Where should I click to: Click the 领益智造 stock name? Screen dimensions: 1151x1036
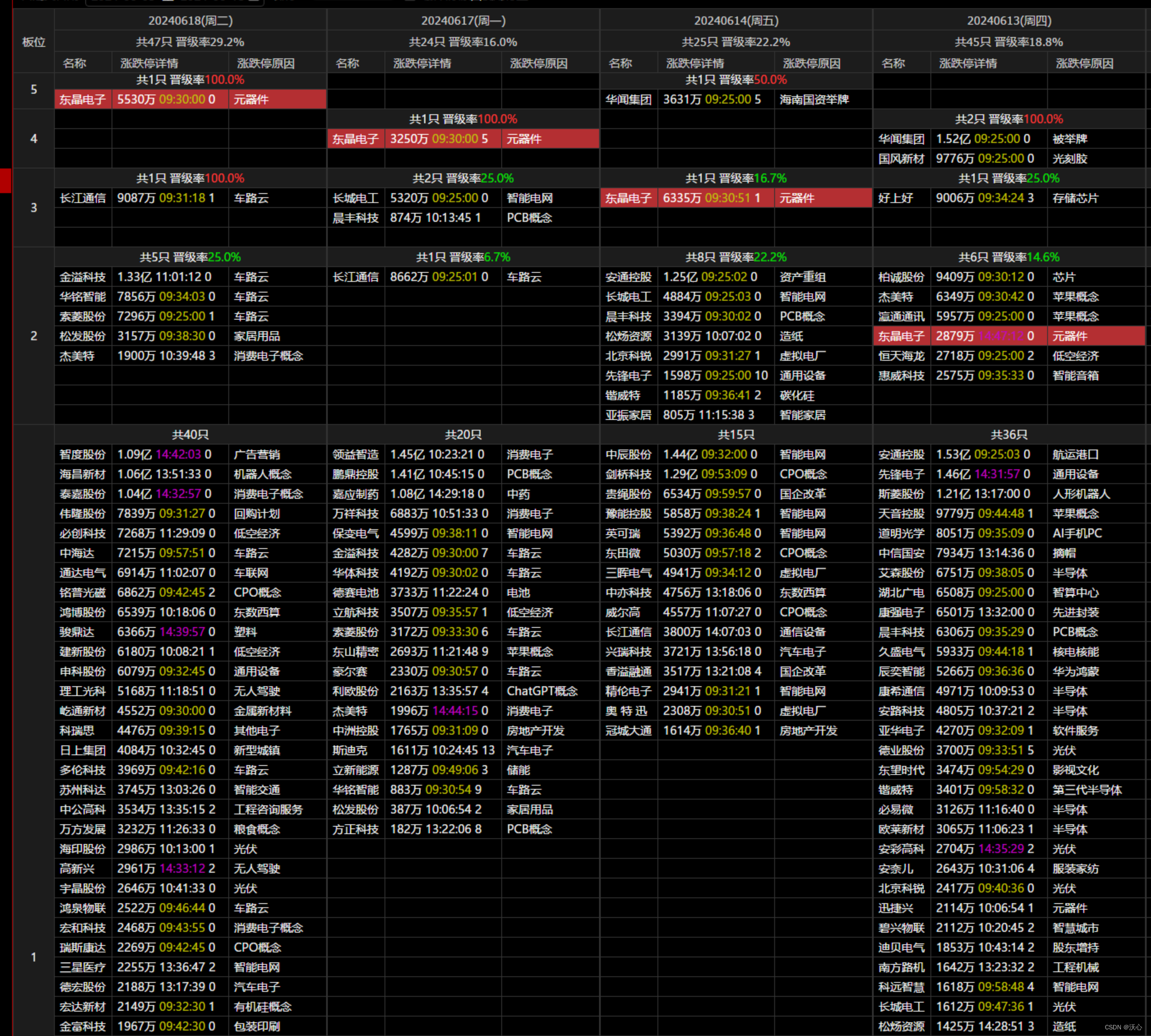(355, 454)
